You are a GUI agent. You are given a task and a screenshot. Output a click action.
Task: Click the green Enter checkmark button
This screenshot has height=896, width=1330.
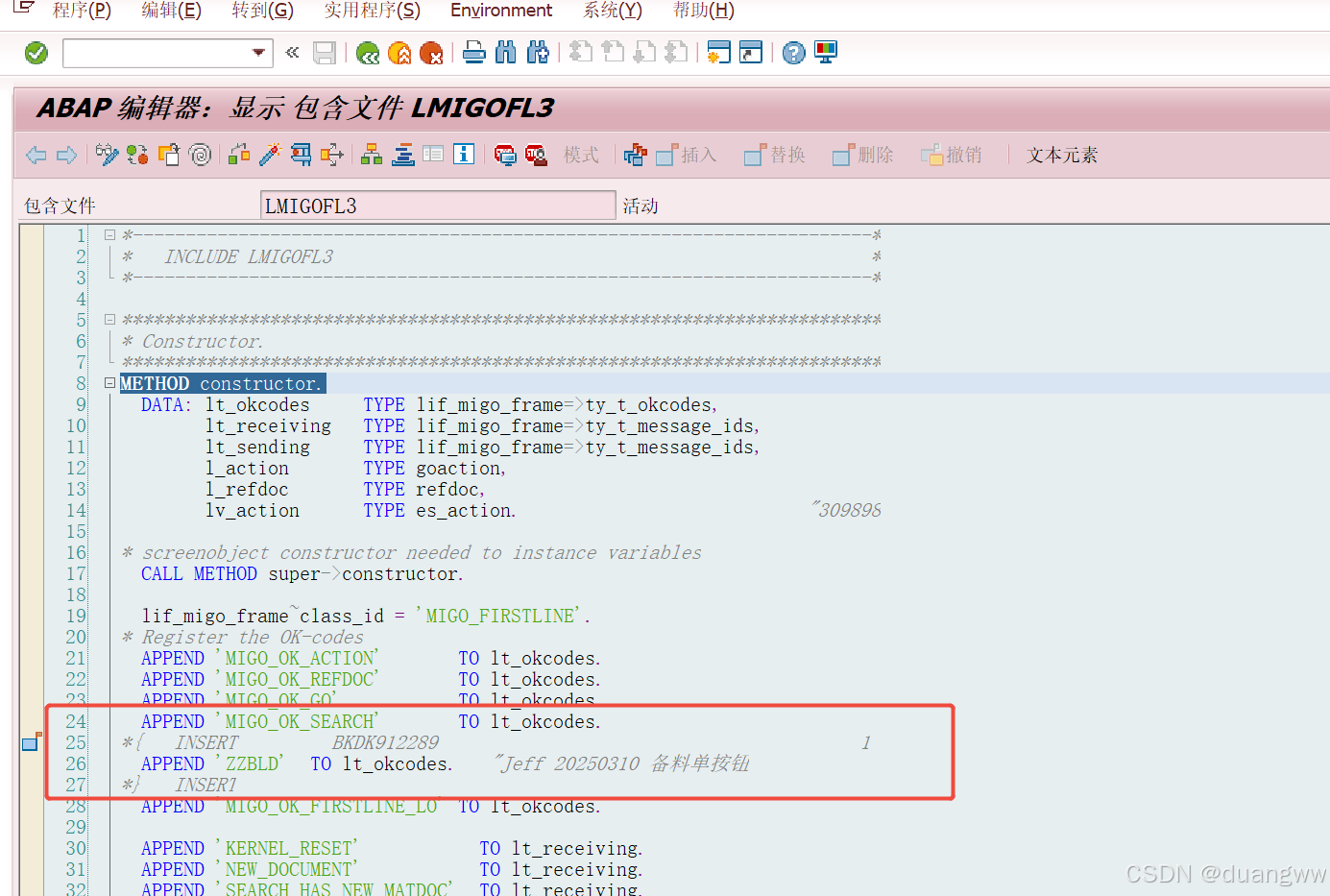[36, 53]
